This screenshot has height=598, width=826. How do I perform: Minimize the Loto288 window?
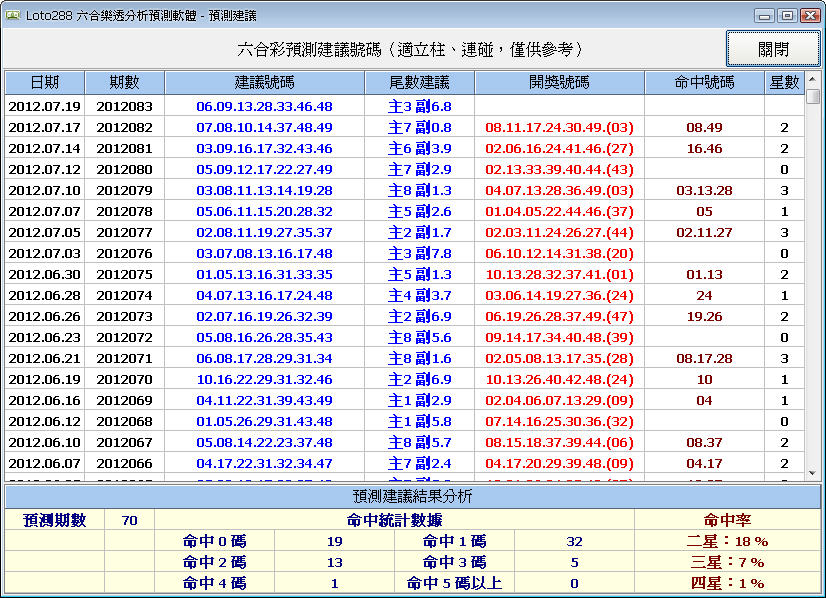[765, 15]
